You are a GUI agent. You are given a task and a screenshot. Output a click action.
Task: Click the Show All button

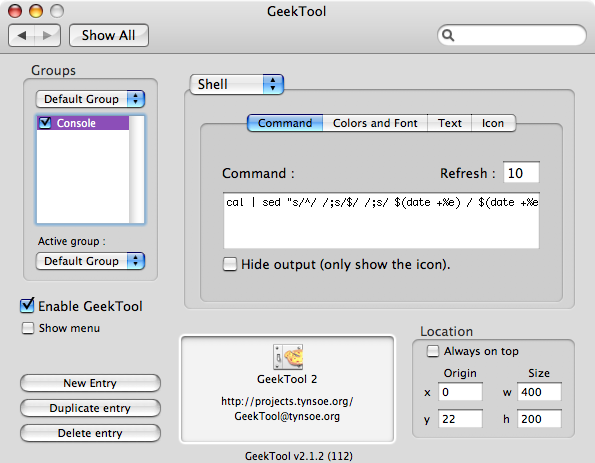click(109, 36)
